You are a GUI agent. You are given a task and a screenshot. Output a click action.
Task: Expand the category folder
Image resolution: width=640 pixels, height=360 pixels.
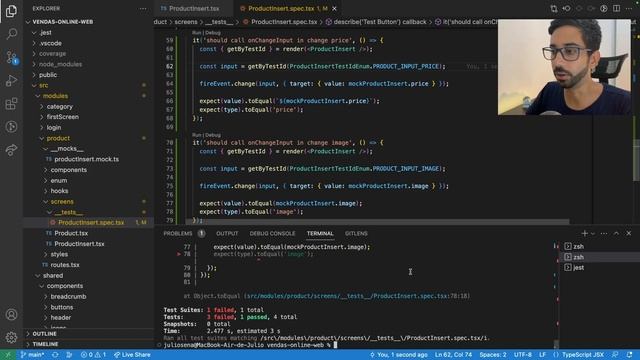coord(59,107)
